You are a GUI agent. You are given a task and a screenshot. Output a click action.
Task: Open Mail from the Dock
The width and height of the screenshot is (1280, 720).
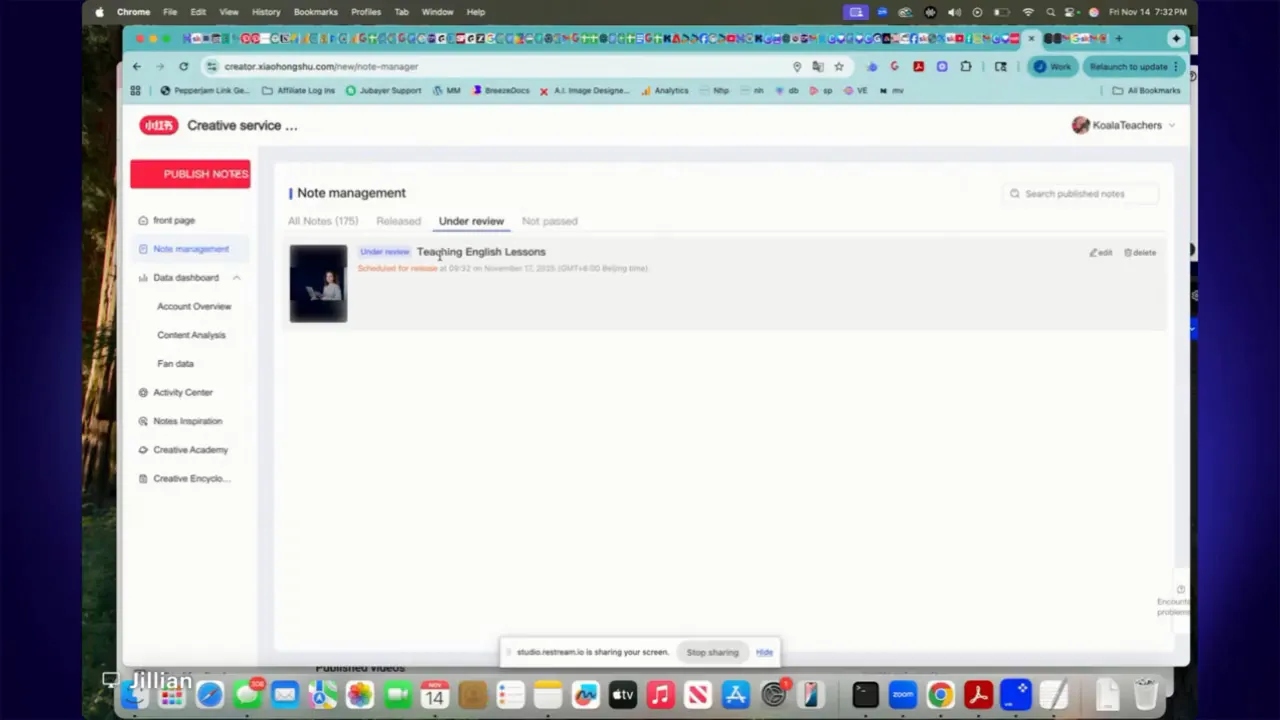point(285,694)
